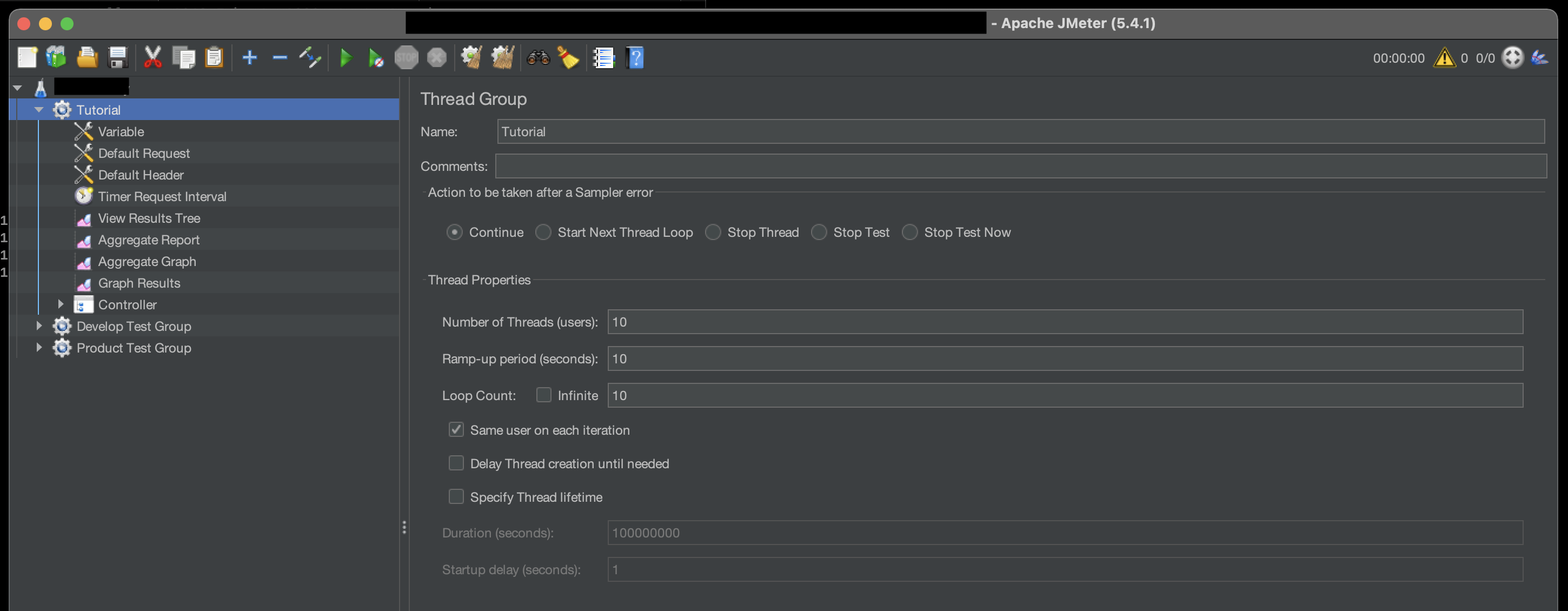Click the yellow warning log icon
This screenshot has height=611, width=1568.
(x=1444, y=58)
